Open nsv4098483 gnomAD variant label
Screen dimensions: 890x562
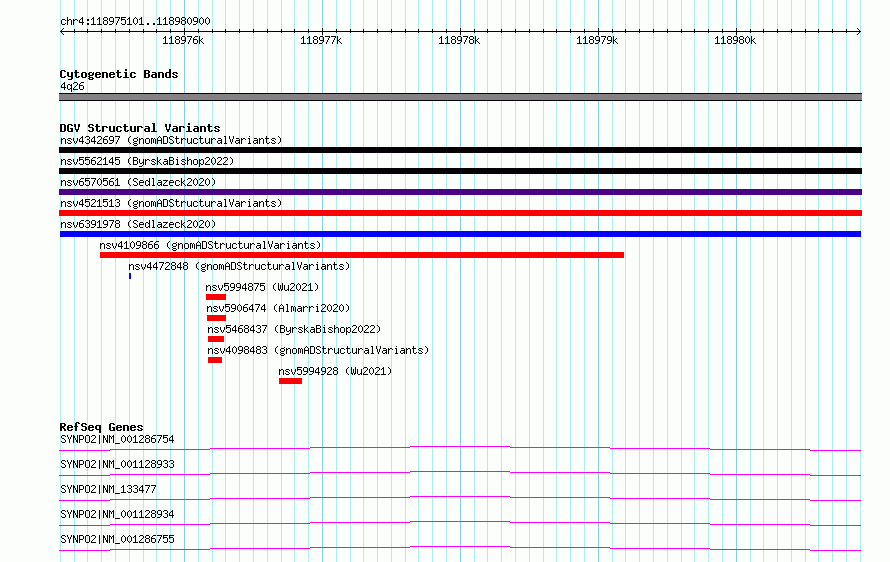click(318, 350)
